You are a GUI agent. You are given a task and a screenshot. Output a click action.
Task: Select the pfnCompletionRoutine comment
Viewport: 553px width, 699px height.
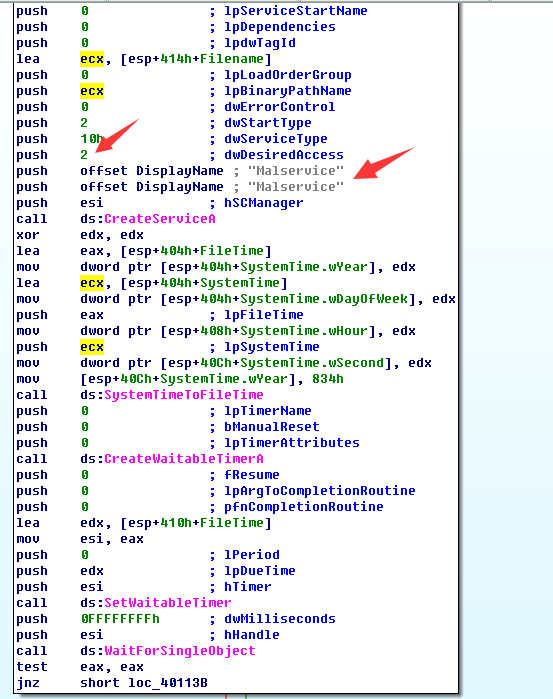click(304, 507)
